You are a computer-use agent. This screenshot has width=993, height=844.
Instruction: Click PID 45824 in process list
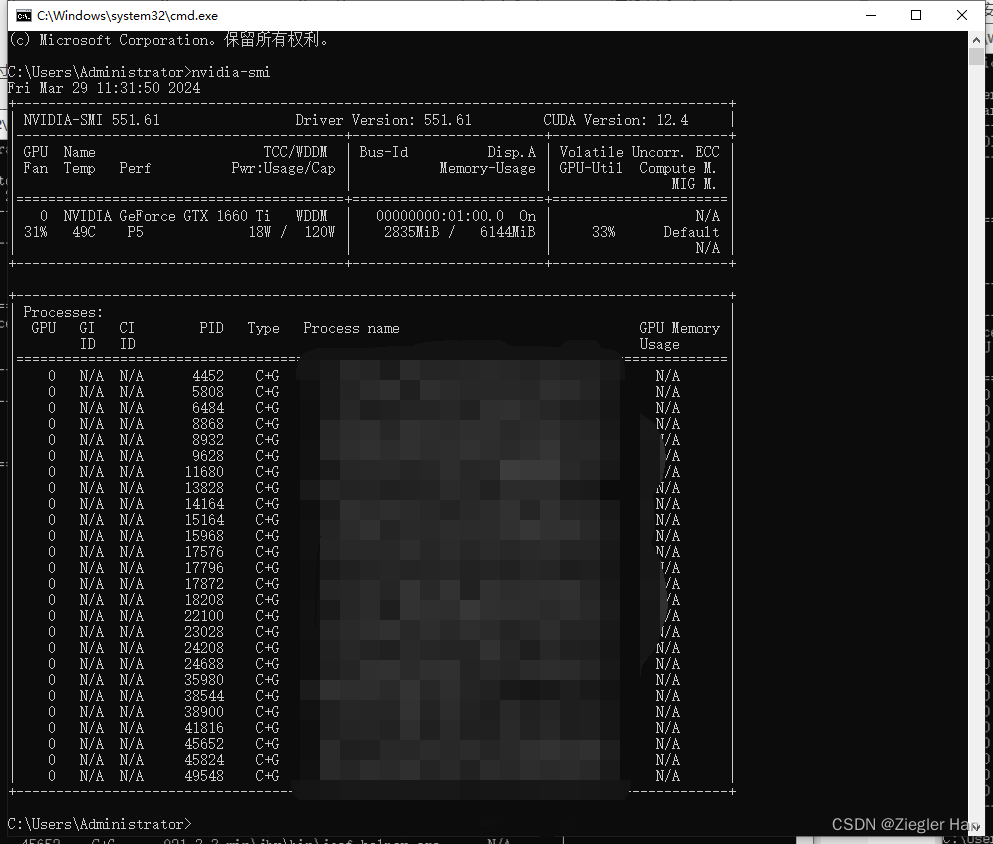pyautogui.click(x=204, y=760)
